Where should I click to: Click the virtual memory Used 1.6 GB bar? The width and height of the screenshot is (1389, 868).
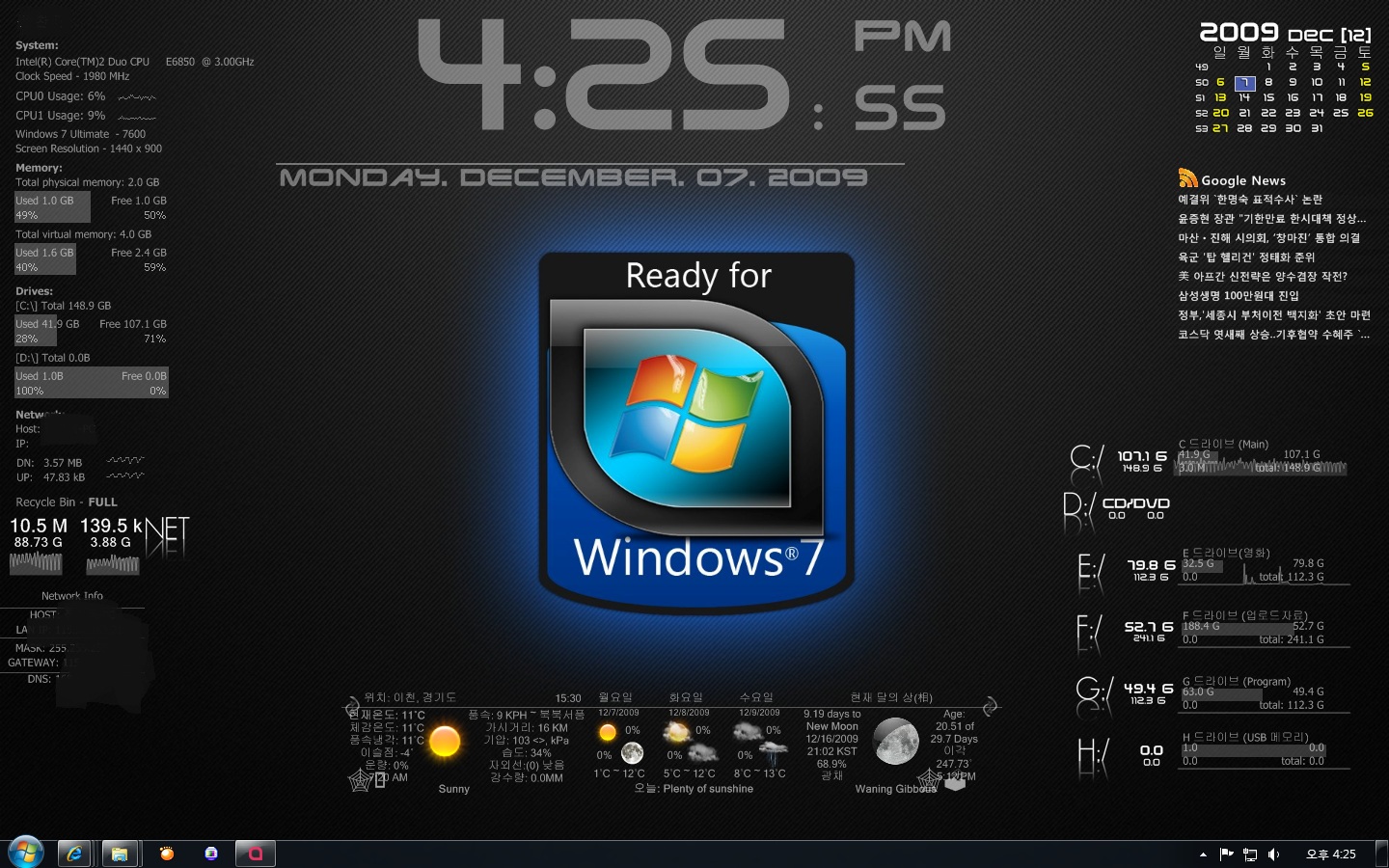[x=45, y=259]
